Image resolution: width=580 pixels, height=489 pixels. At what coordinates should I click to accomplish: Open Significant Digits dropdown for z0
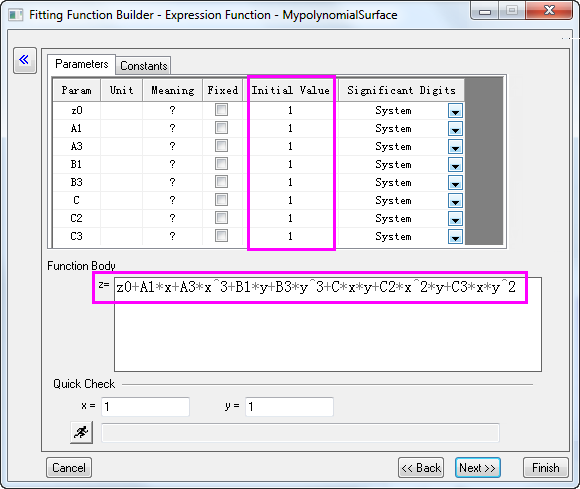[455, 111]
